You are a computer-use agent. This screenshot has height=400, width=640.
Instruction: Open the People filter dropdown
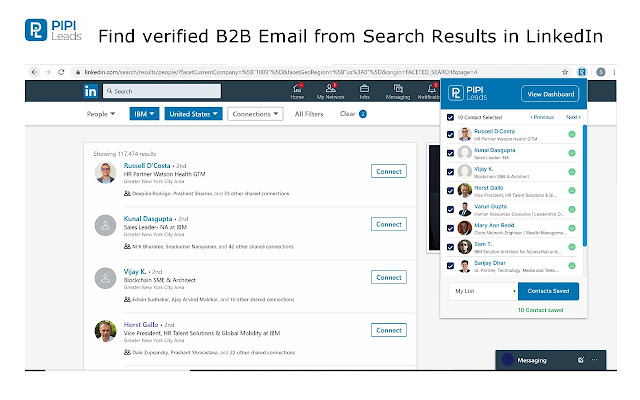pos(100,114)
